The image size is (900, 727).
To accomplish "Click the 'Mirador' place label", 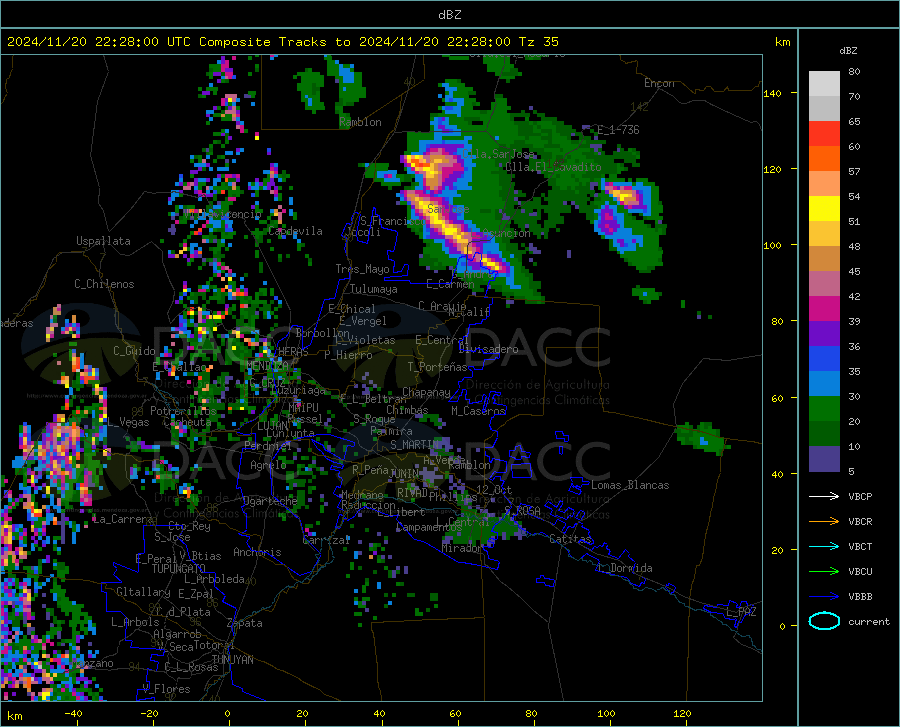I will [x=461, y=549].
